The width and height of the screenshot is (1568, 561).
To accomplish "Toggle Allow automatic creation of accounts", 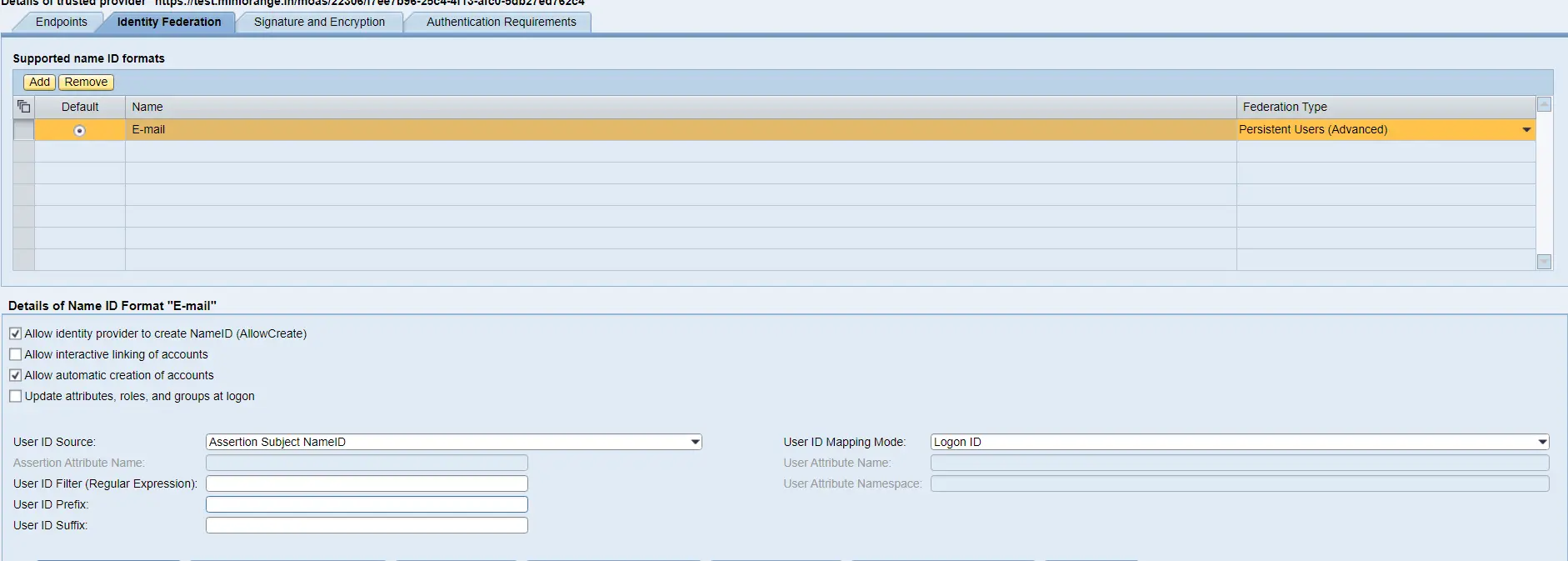I will click(15, 375).
